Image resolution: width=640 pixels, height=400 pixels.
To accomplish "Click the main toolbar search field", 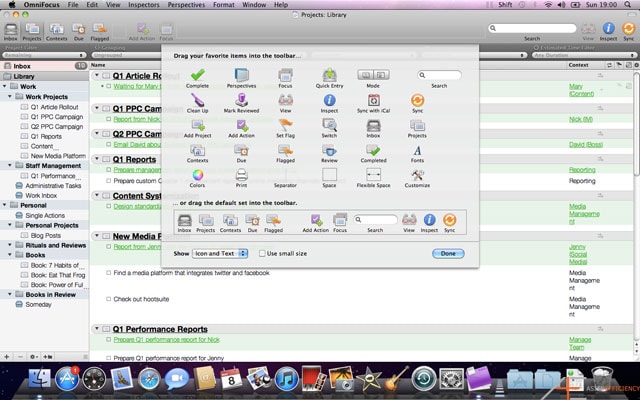I will click(532, 28).
